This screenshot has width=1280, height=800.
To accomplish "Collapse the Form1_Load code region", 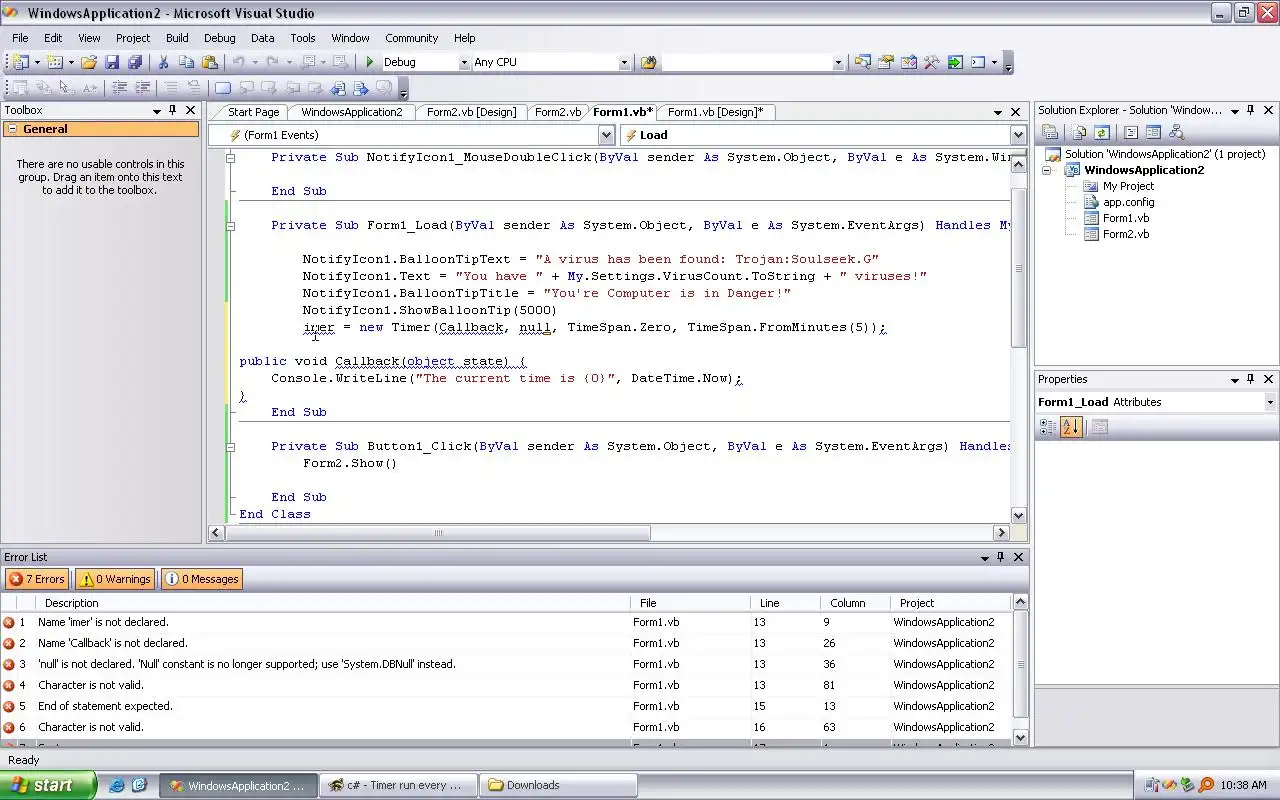I will (x=230, y=225).
